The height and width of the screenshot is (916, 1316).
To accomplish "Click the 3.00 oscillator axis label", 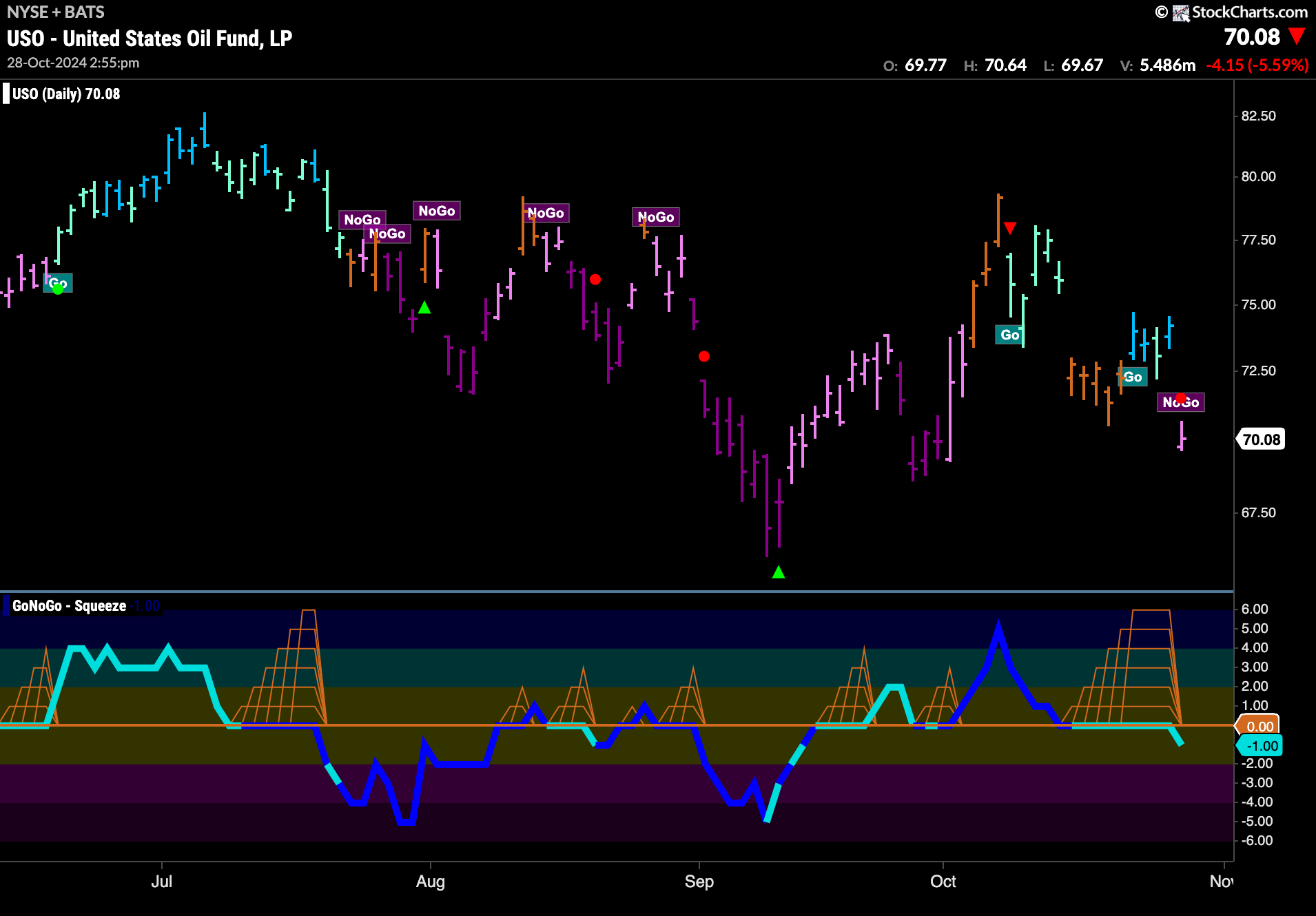I will pos(1255,667).
